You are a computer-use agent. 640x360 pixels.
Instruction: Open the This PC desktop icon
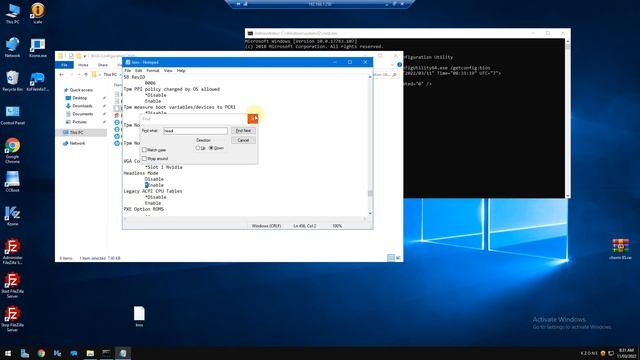point(12,13)
